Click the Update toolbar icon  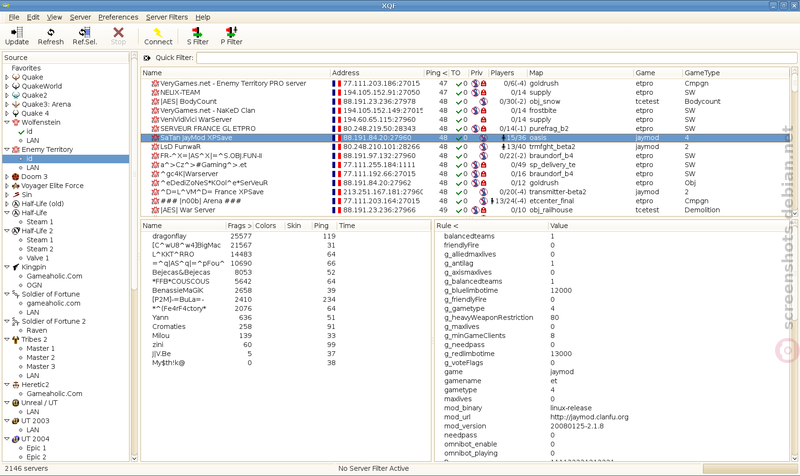click(x=17, y=32)
